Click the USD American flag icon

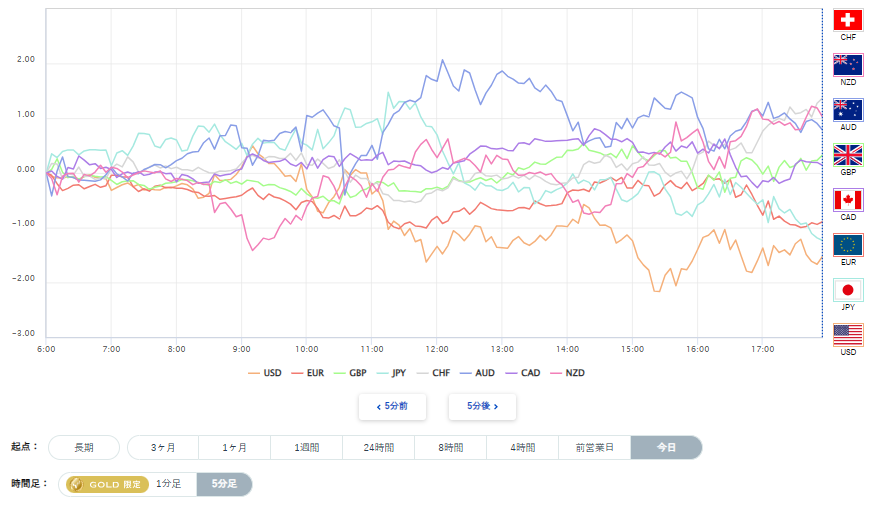[x=848, y=335]
